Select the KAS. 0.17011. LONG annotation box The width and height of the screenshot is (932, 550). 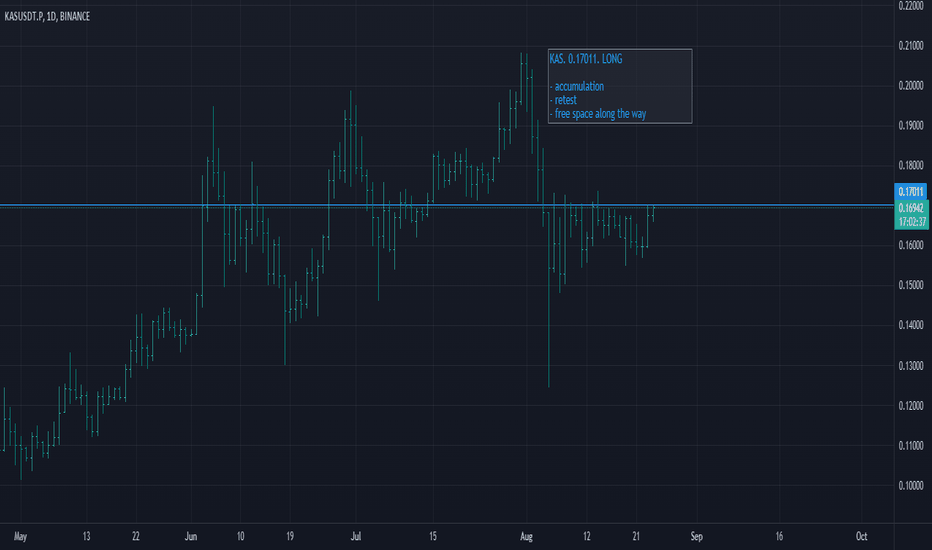[x=620, y=86]
